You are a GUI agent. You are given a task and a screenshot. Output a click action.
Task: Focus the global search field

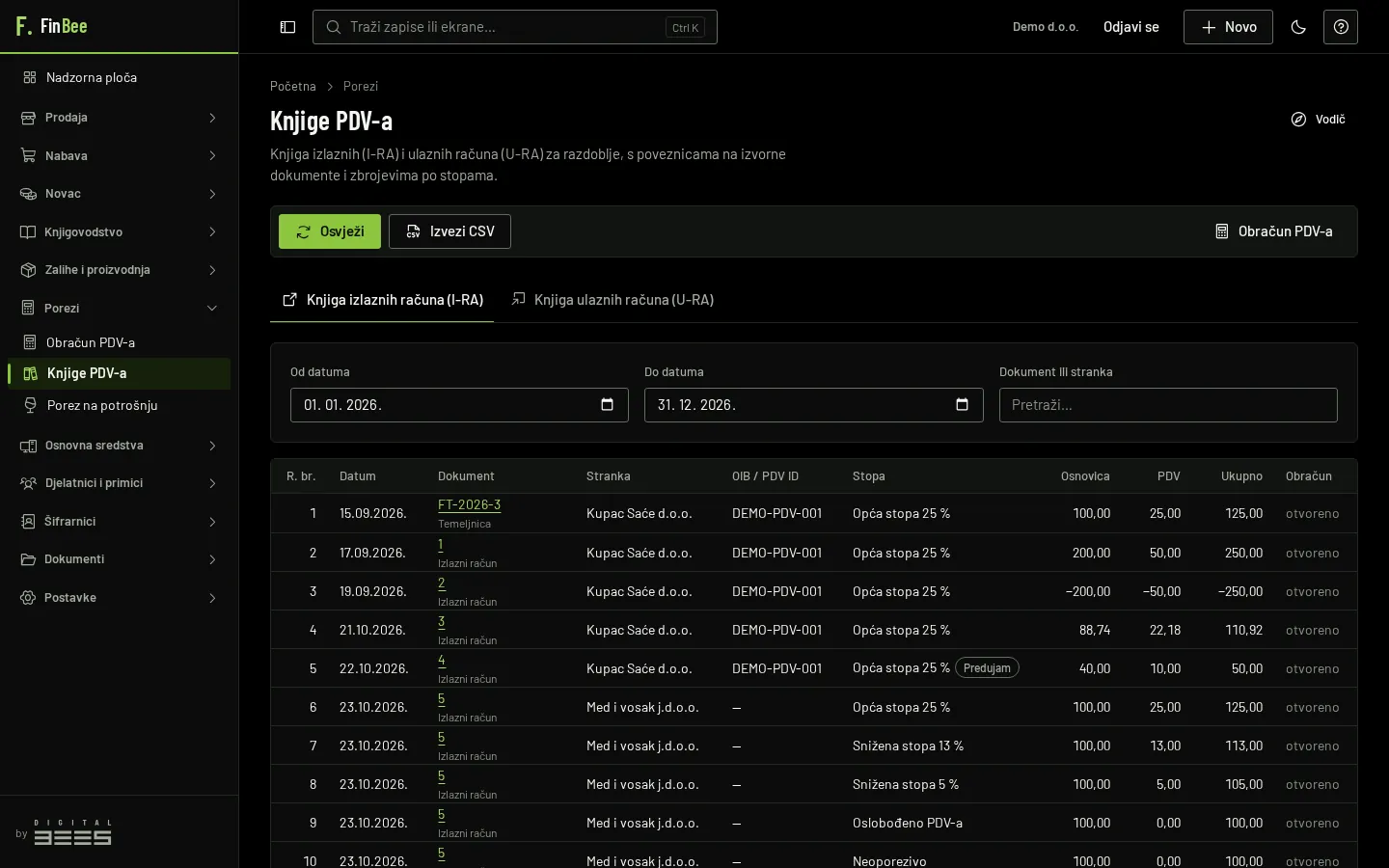point(515,27)
